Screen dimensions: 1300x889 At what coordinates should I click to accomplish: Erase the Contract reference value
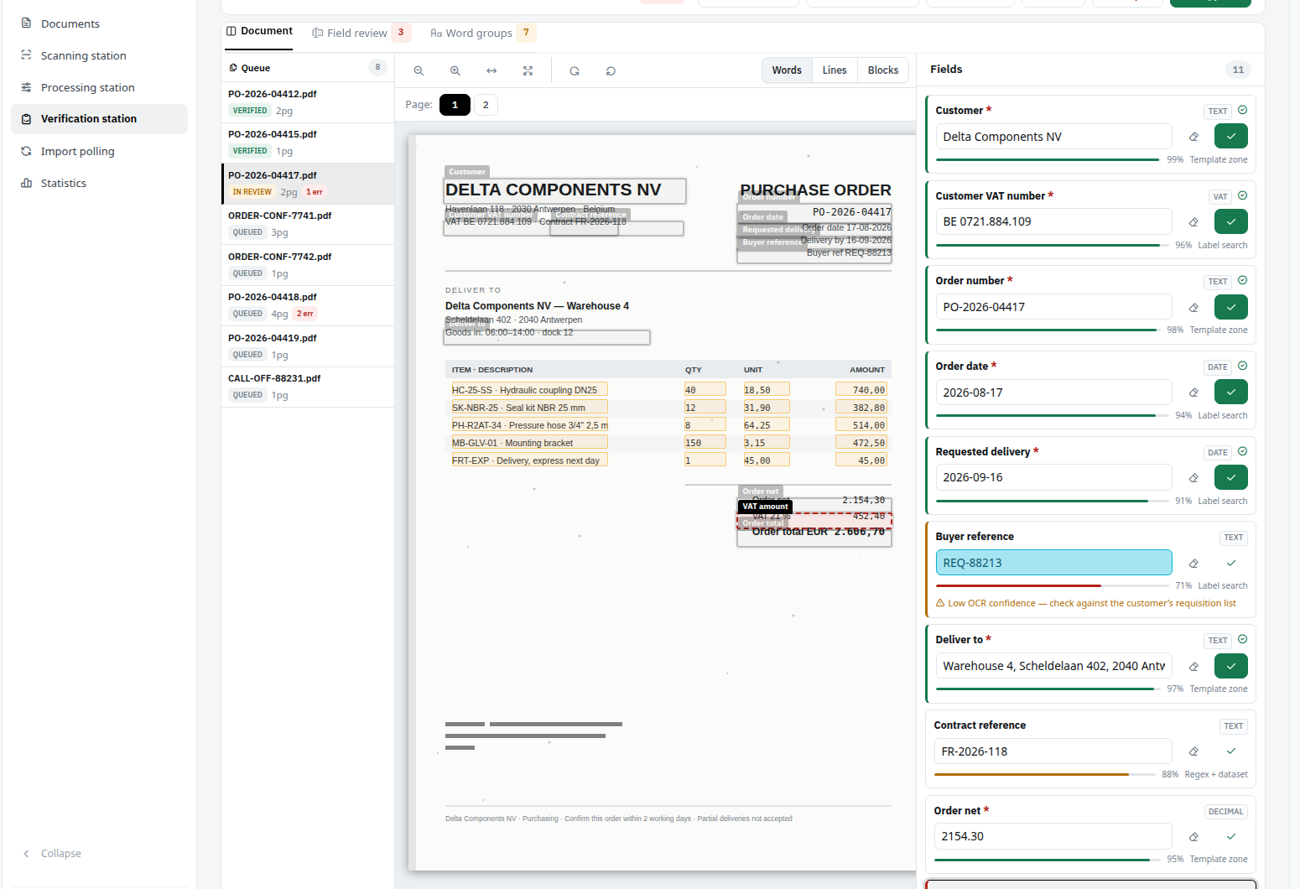tap(1193, 751)
